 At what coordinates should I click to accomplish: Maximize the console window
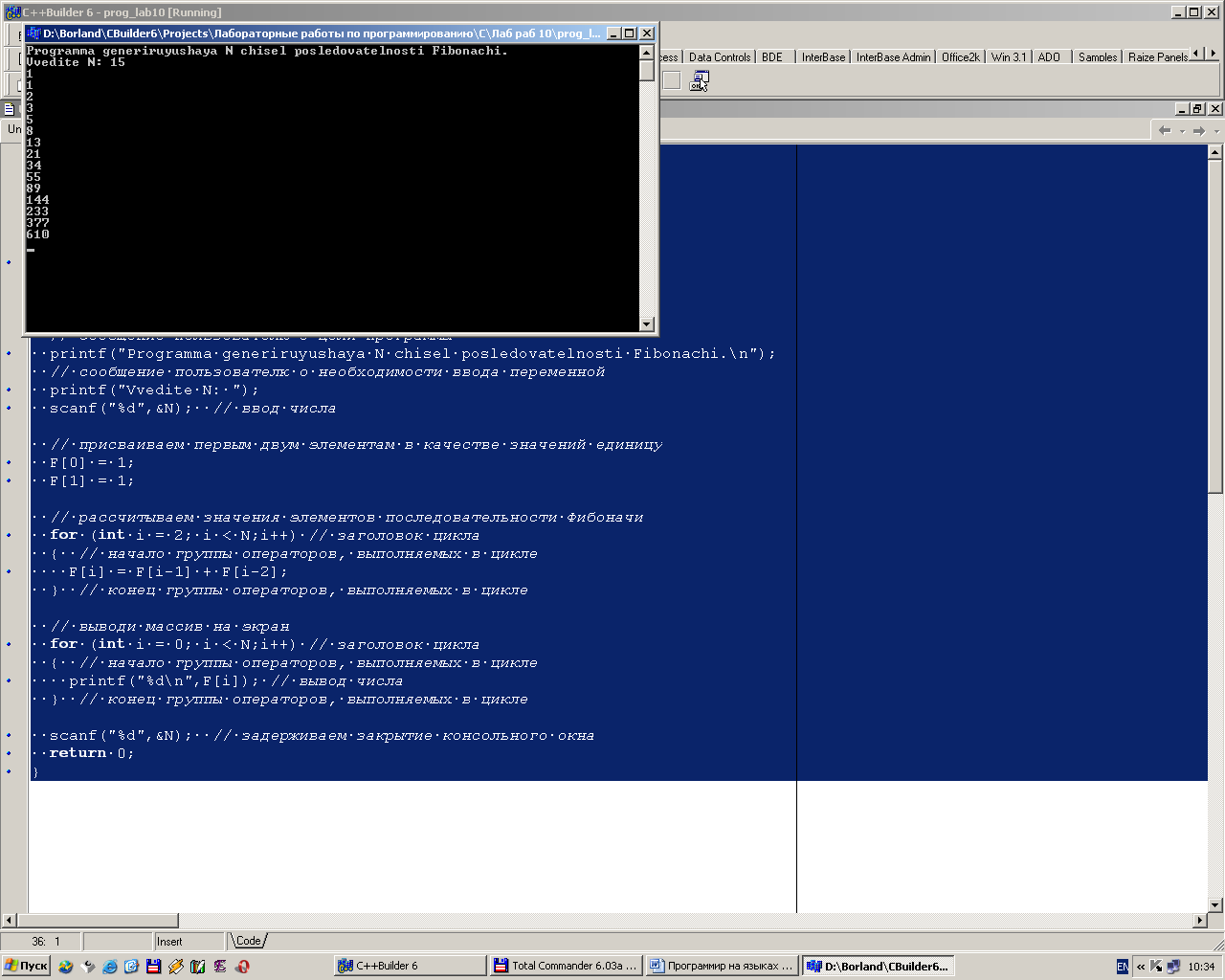[629, 33]
